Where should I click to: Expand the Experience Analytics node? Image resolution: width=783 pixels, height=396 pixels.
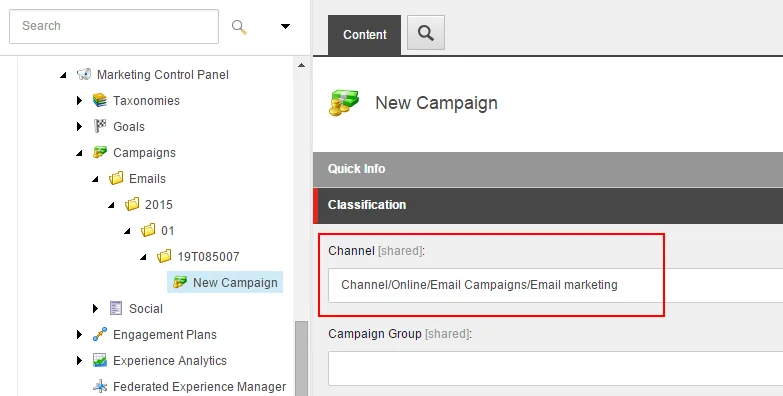tap(79, 361)
